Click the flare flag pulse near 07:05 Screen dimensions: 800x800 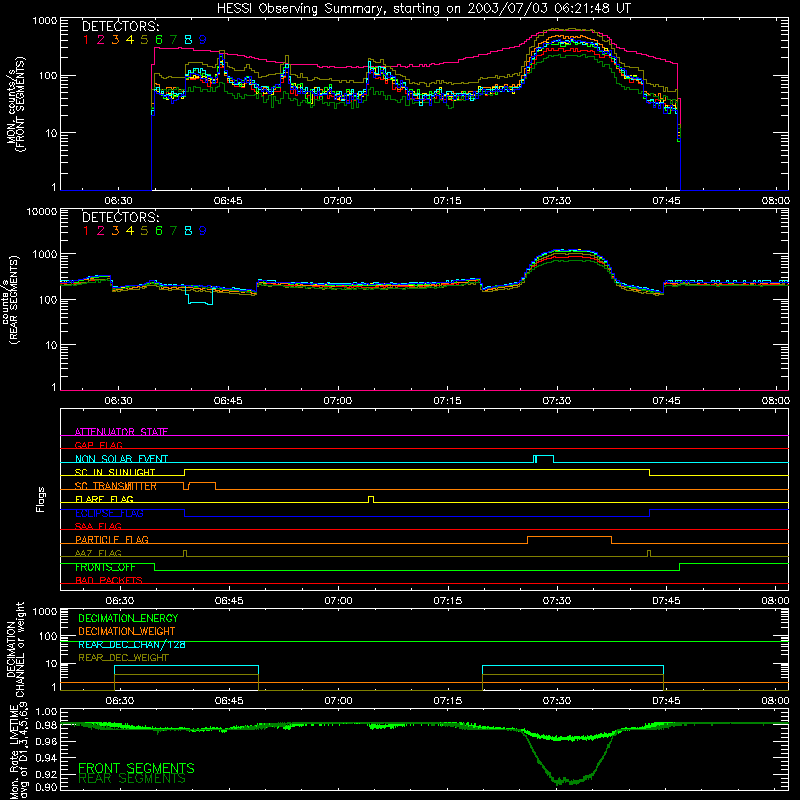371,499
